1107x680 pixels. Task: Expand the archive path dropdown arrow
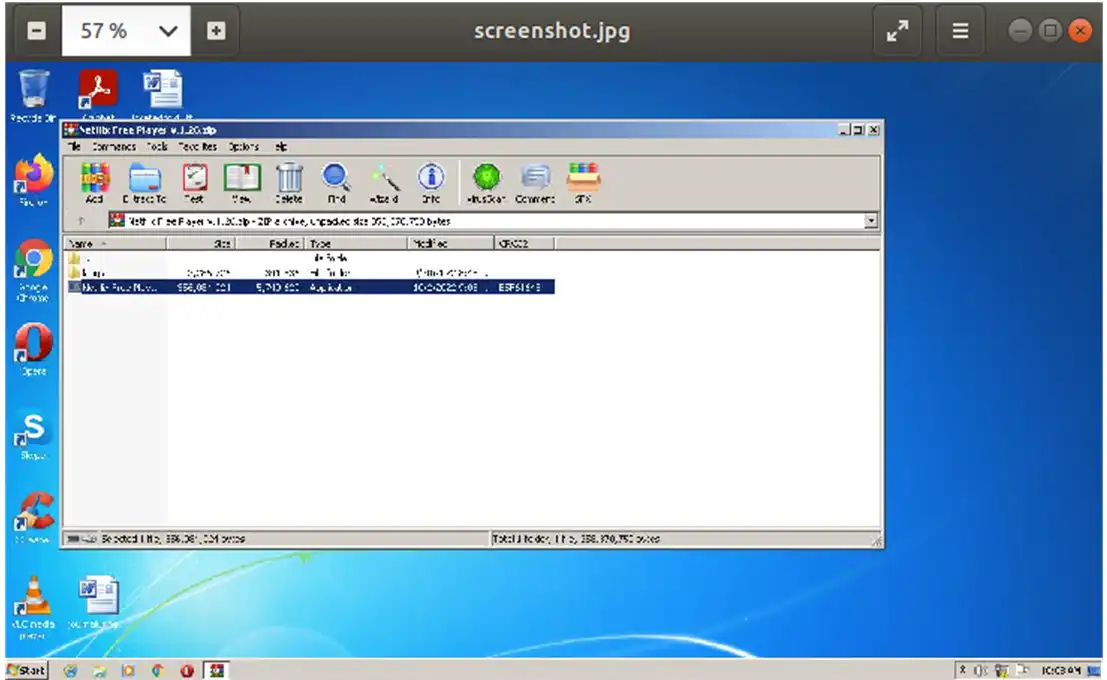(871, 221)
